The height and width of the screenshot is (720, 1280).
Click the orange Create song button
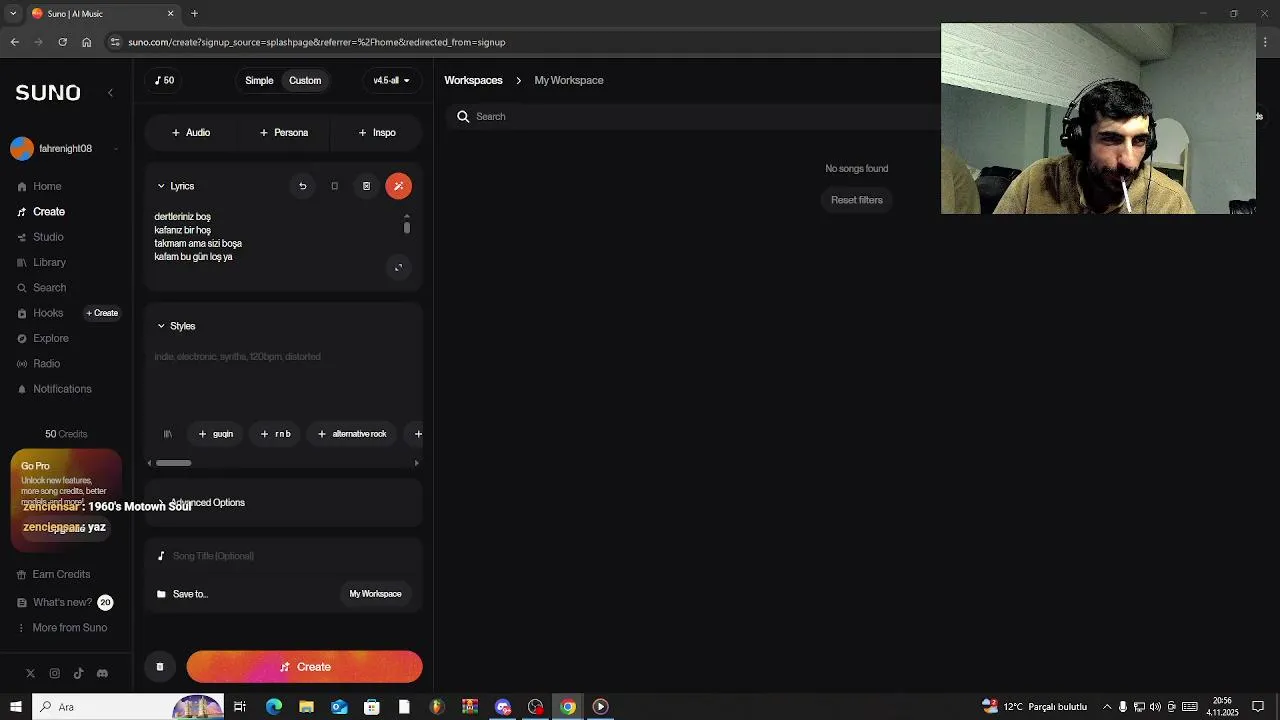(x=304, y=667)
